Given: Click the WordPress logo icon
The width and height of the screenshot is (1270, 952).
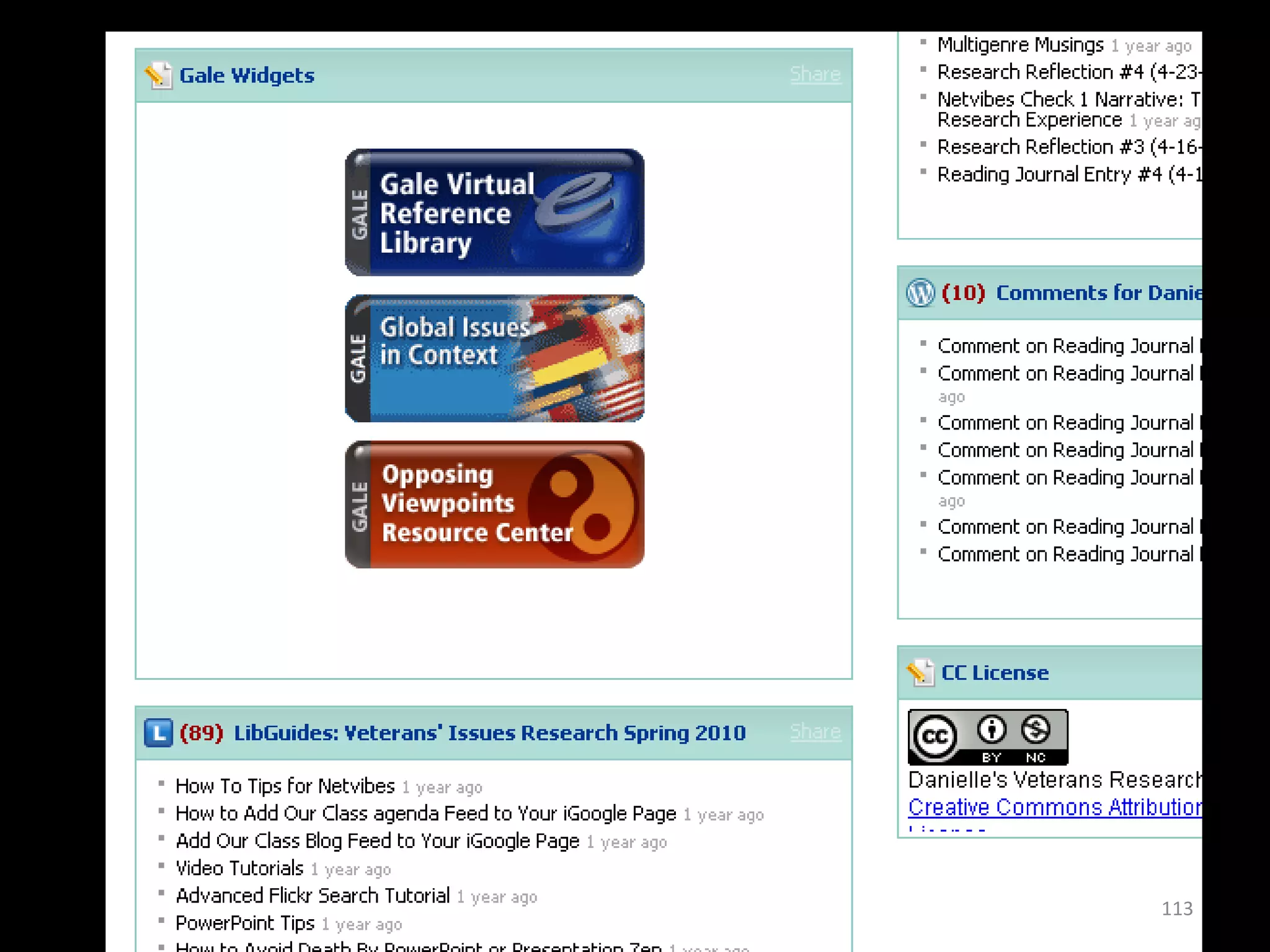Looking at the screenshot, I should pyautogui.click(x=920, y=293).
